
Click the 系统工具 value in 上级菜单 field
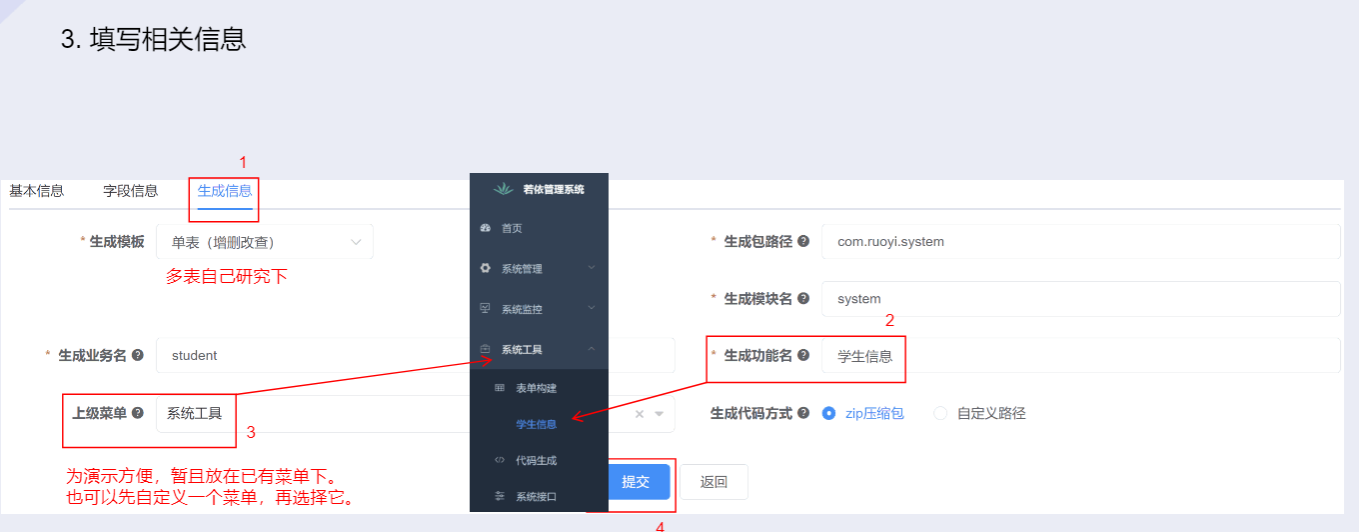click(194, 413)
